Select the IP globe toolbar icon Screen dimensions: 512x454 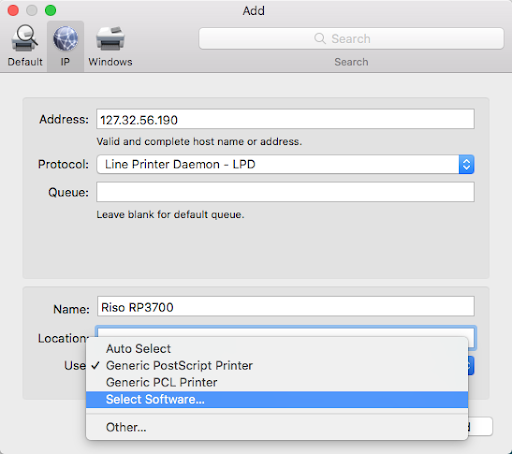65,39
